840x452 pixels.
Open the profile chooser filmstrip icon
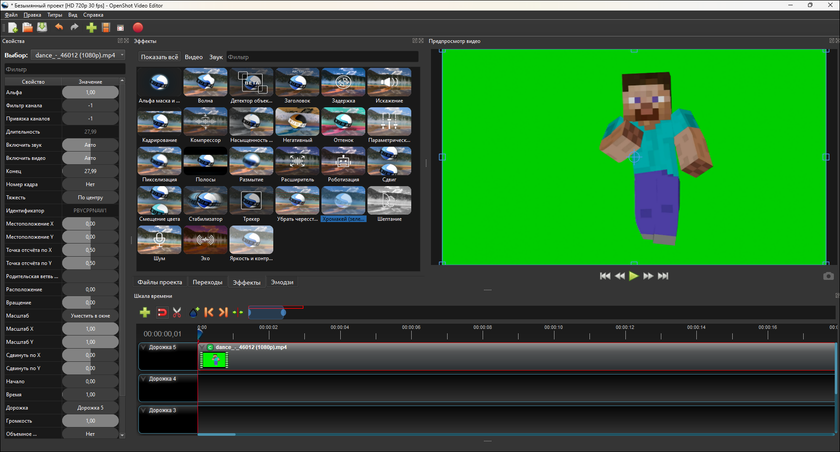tap(106, 27)
